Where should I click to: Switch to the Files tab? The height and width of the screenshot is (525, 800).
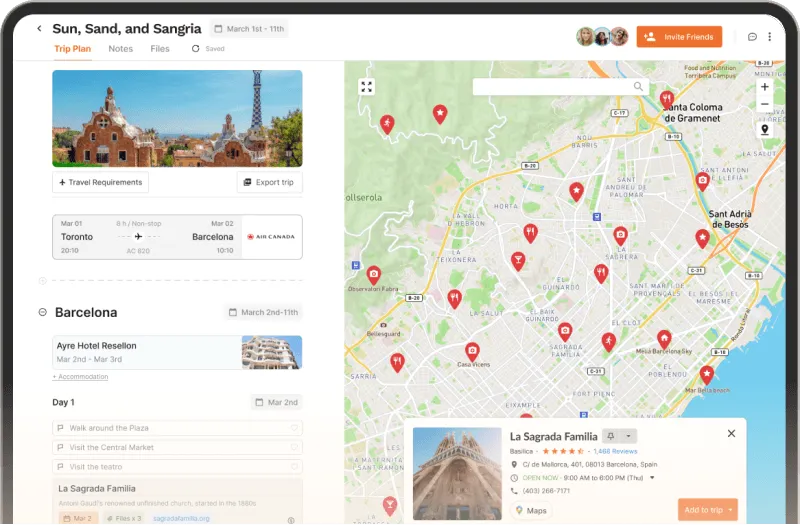click(160, 49)
